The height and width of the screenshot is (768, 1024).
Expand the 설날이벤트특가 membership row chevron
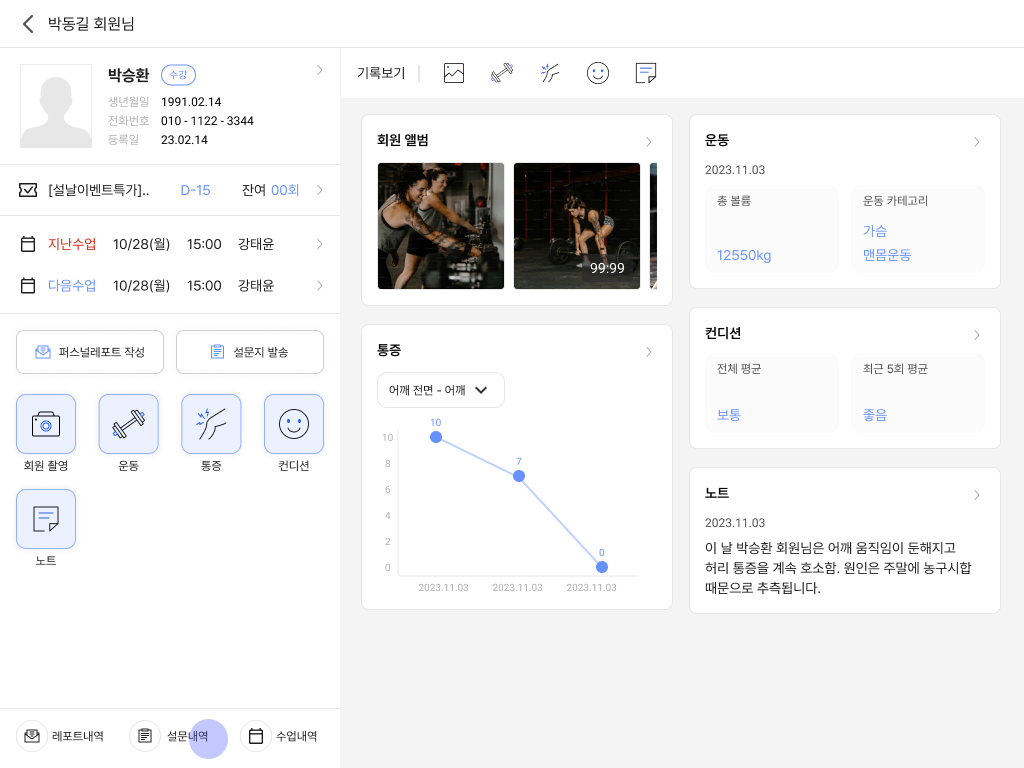320,190
